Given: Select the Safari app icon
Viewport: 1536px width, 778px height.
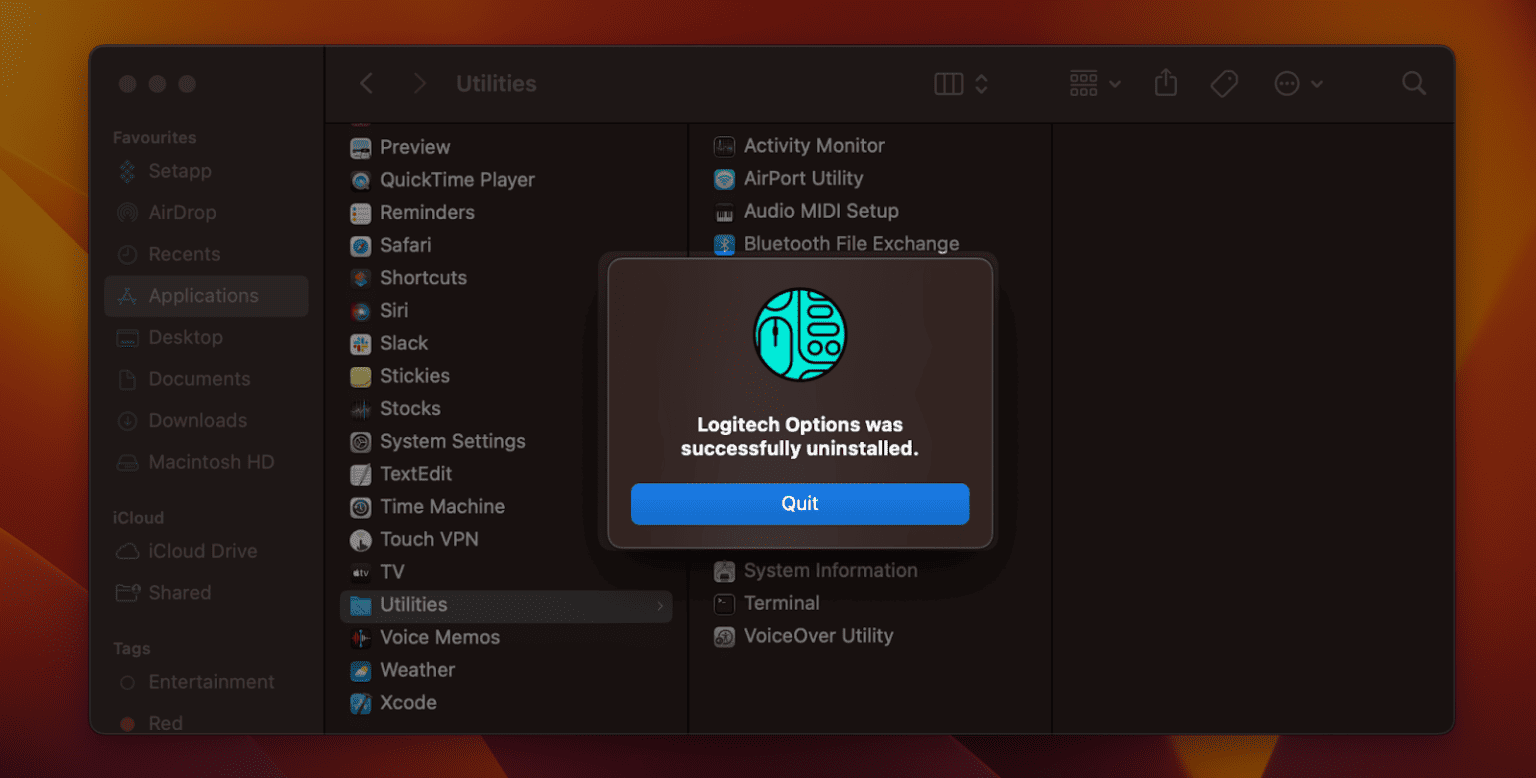Looking at the screenshot, I should click(361, 246).
